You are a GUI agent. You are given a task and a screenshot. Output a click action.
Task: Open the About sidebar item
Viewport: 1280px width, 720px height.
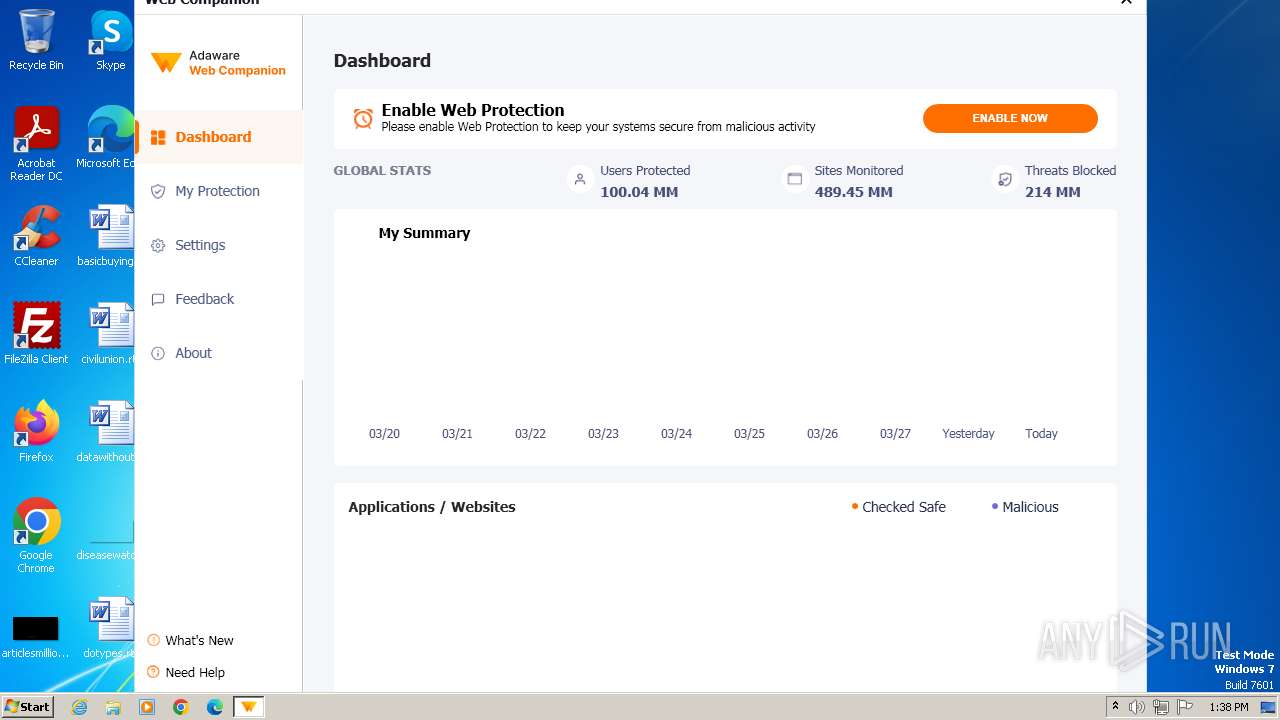click(x=218, y=353)
